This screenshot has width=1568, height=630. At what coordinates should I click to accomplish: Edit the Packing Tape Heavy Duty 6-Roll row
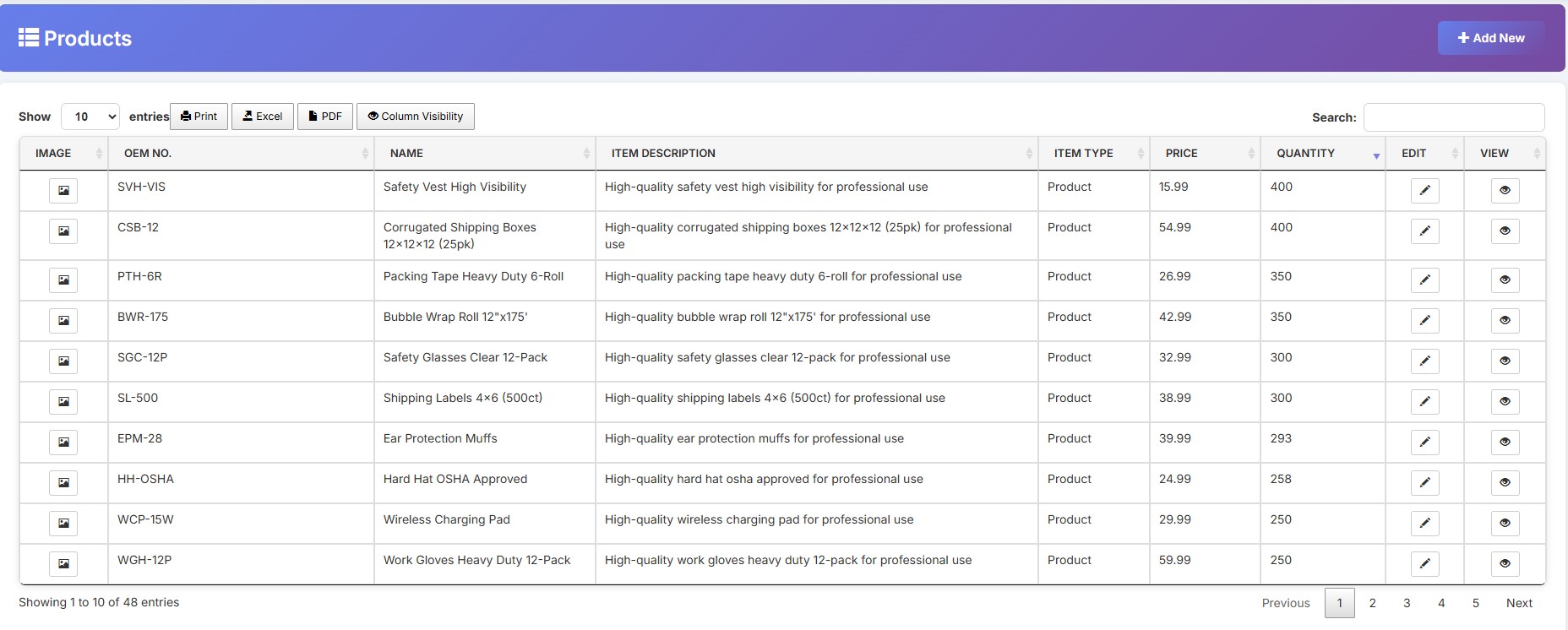(1424, 280)
